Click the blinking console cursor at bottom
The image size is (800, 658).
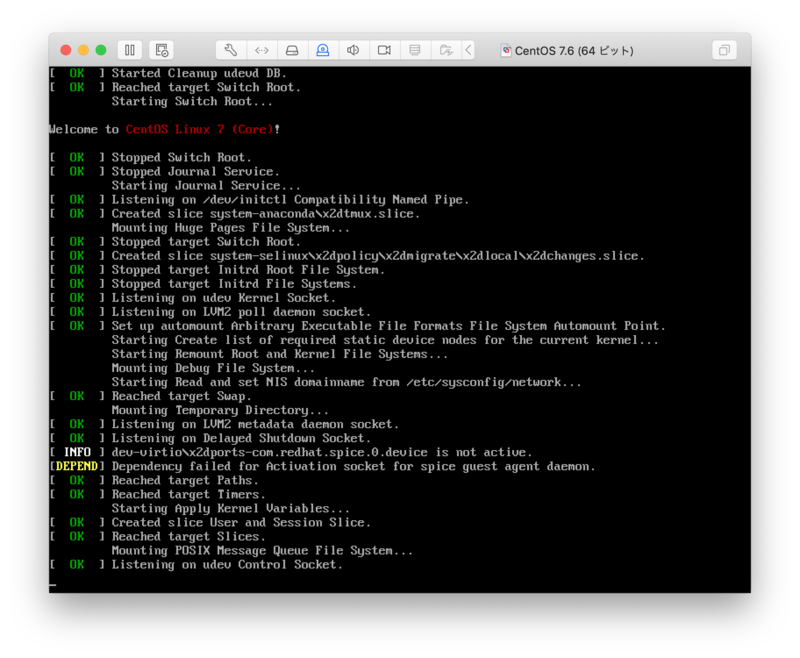pyautogui.click(x=53, y=586)
